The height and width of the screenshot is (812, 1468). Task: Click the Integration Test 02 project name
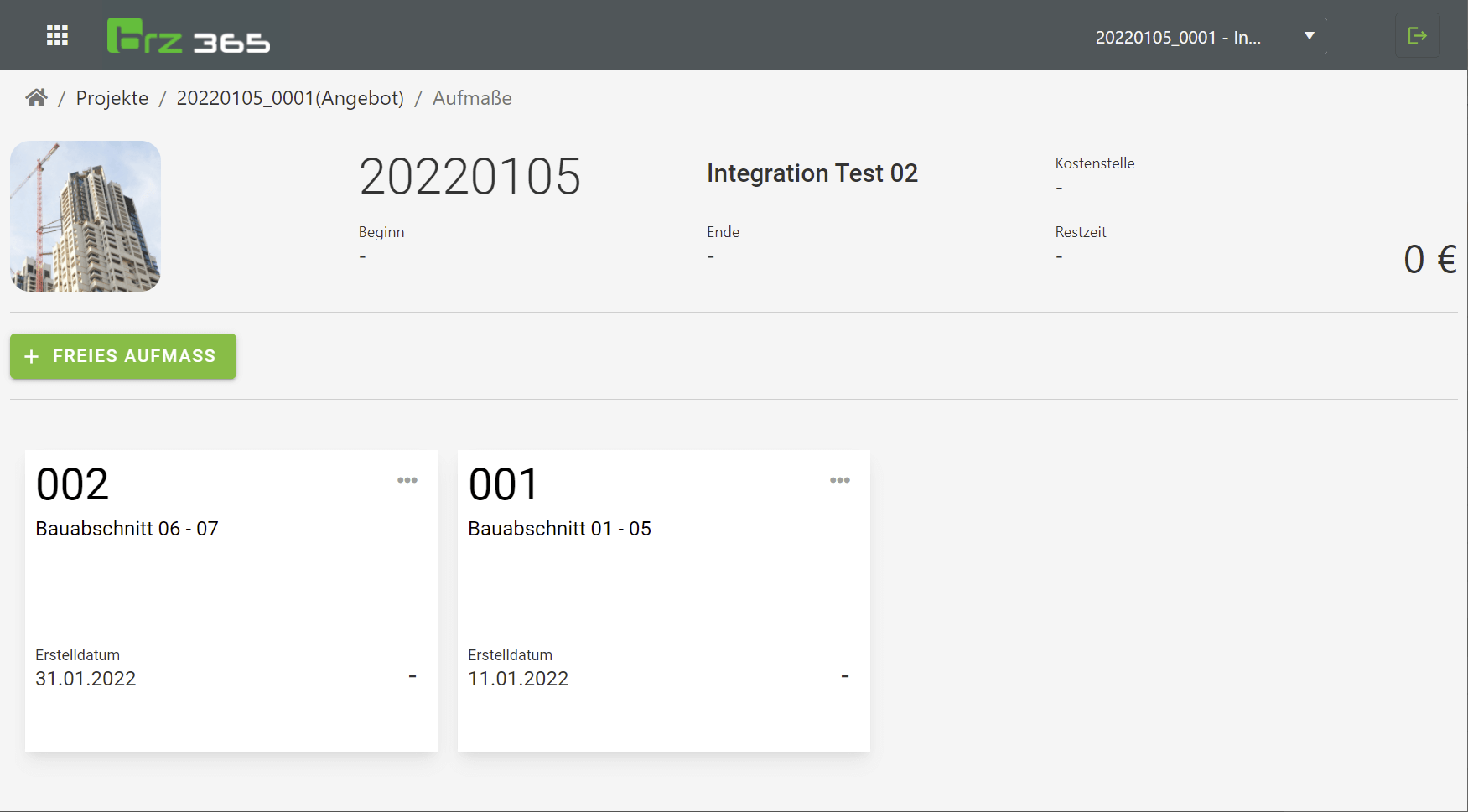pos(812,173)
